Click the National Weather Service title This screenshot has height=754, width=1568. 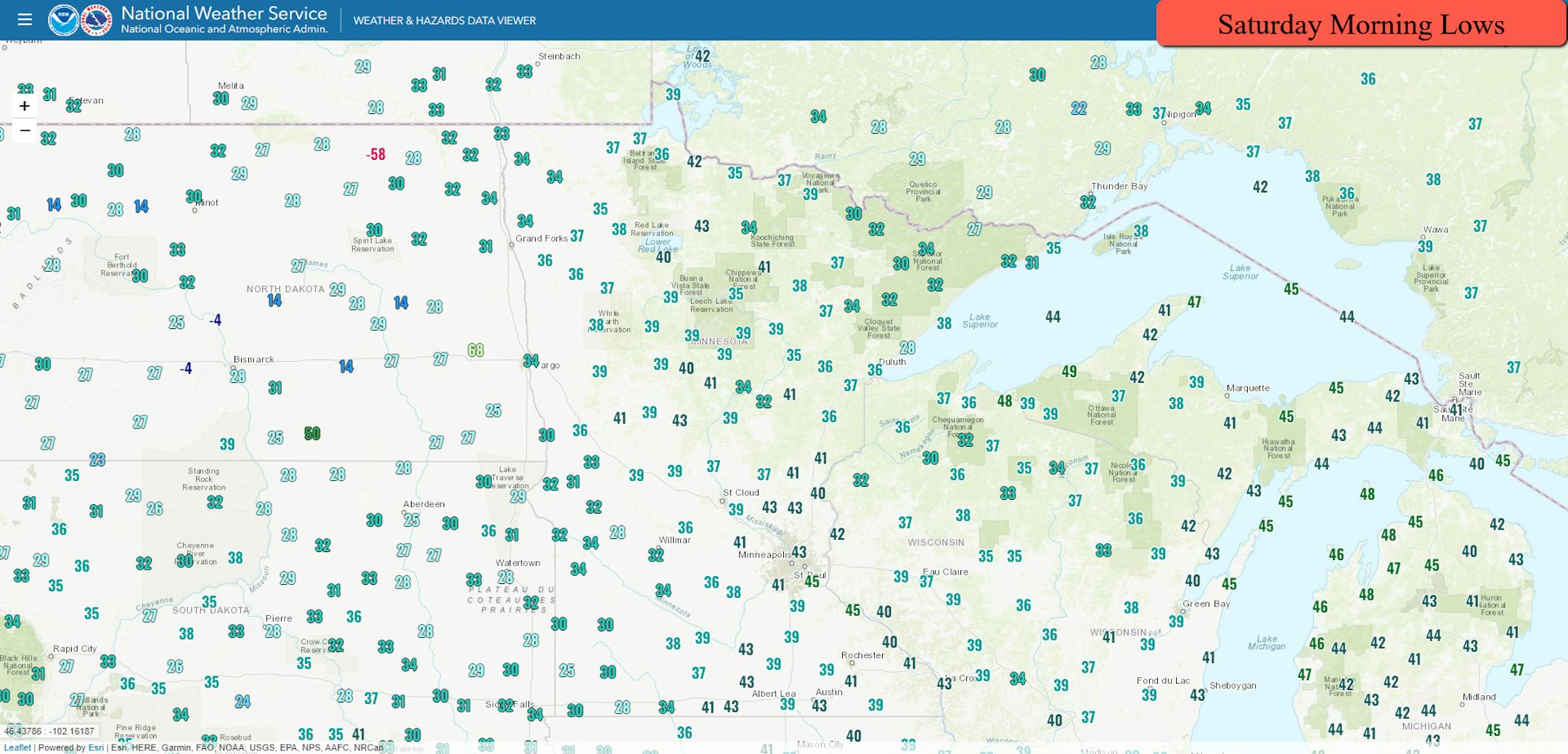coord(224,13)
